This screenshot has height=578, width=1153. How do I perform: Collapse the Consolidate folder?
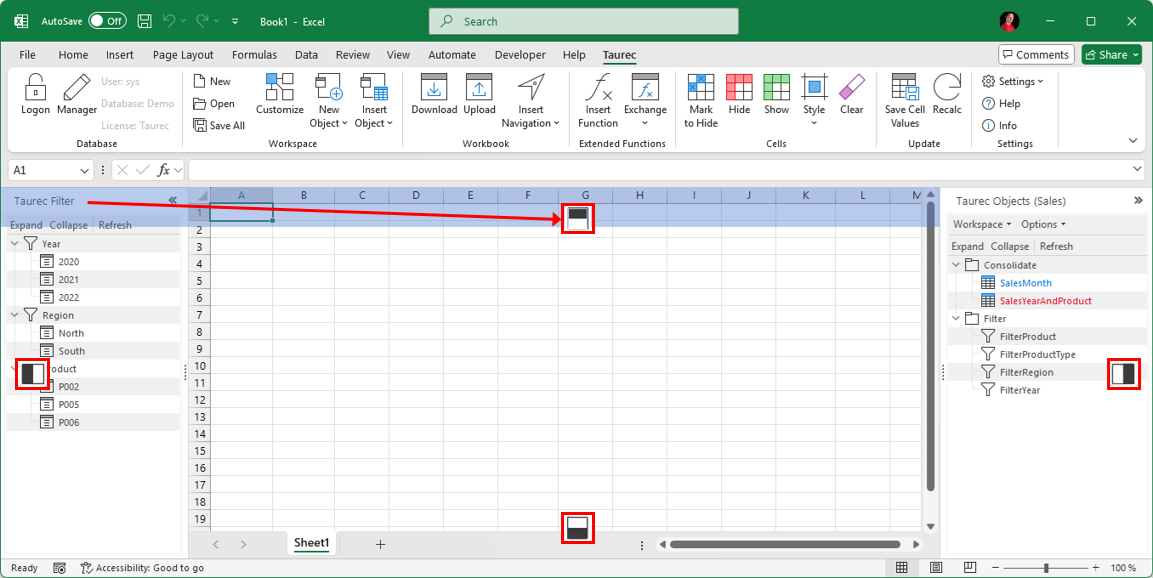click(x=956, y=265)
